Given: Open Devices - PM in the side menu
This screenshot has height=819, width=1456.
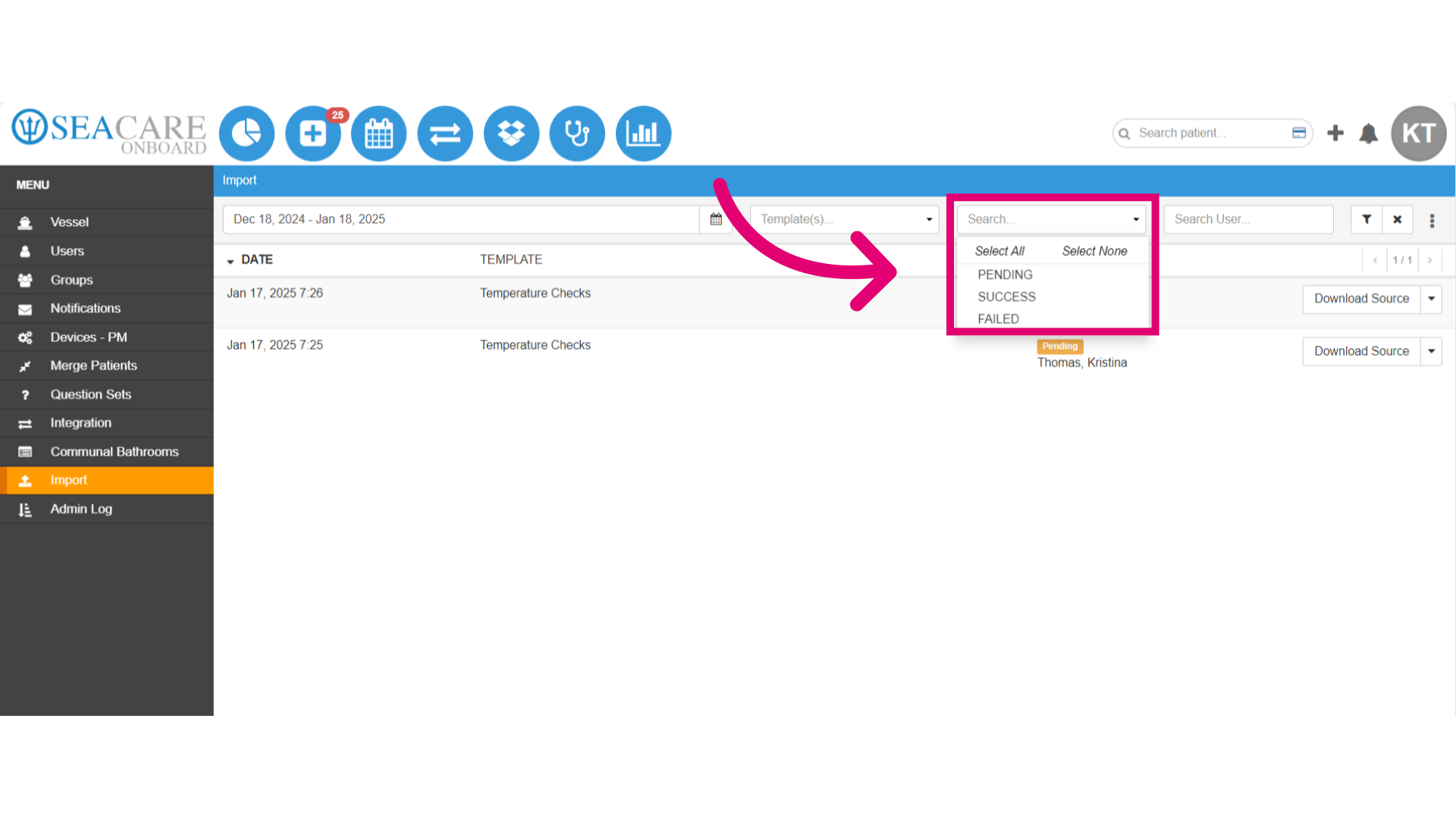Looking at the screenshot, I should tap(107, 337).
